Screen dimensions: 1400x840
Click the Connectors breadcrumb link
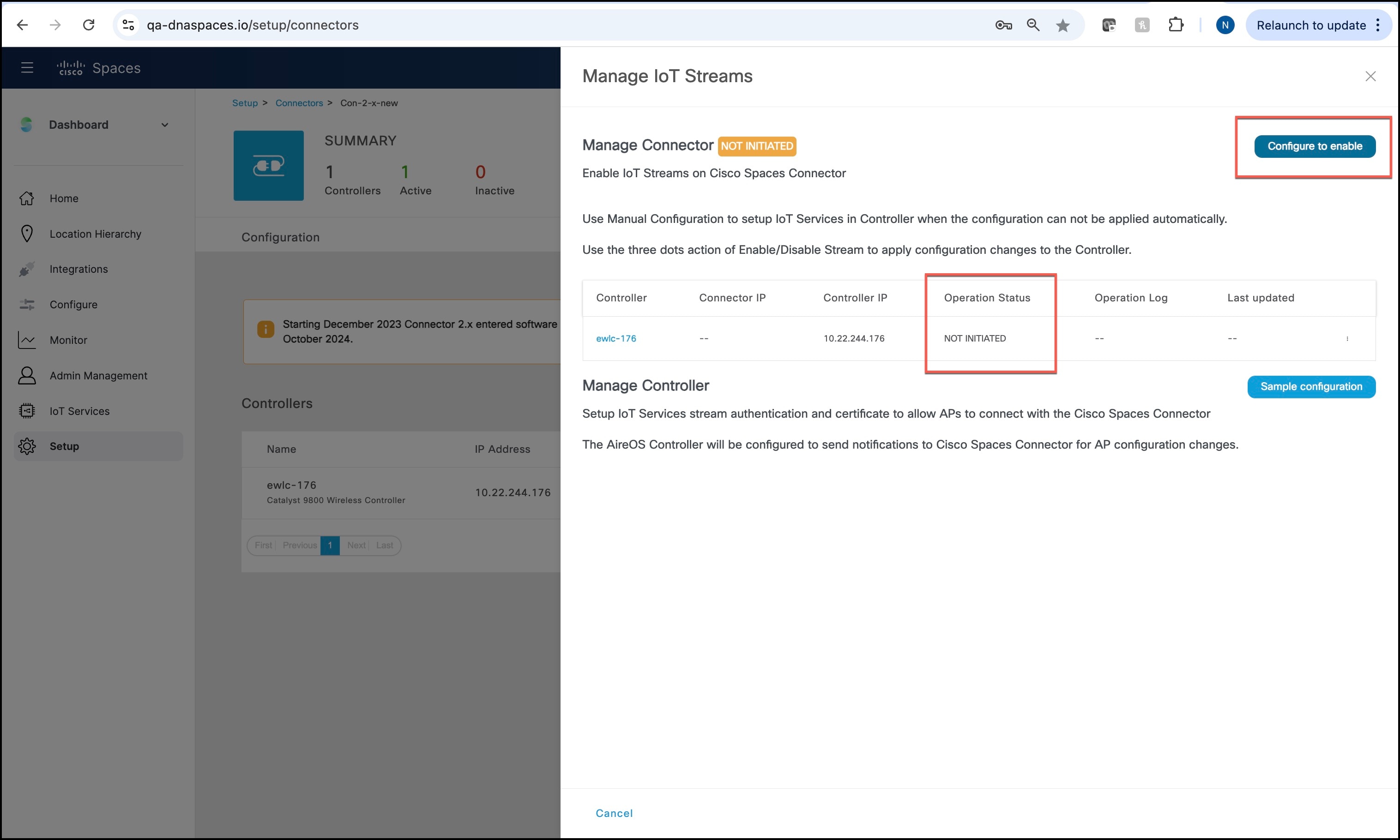(x=299, y=103)
